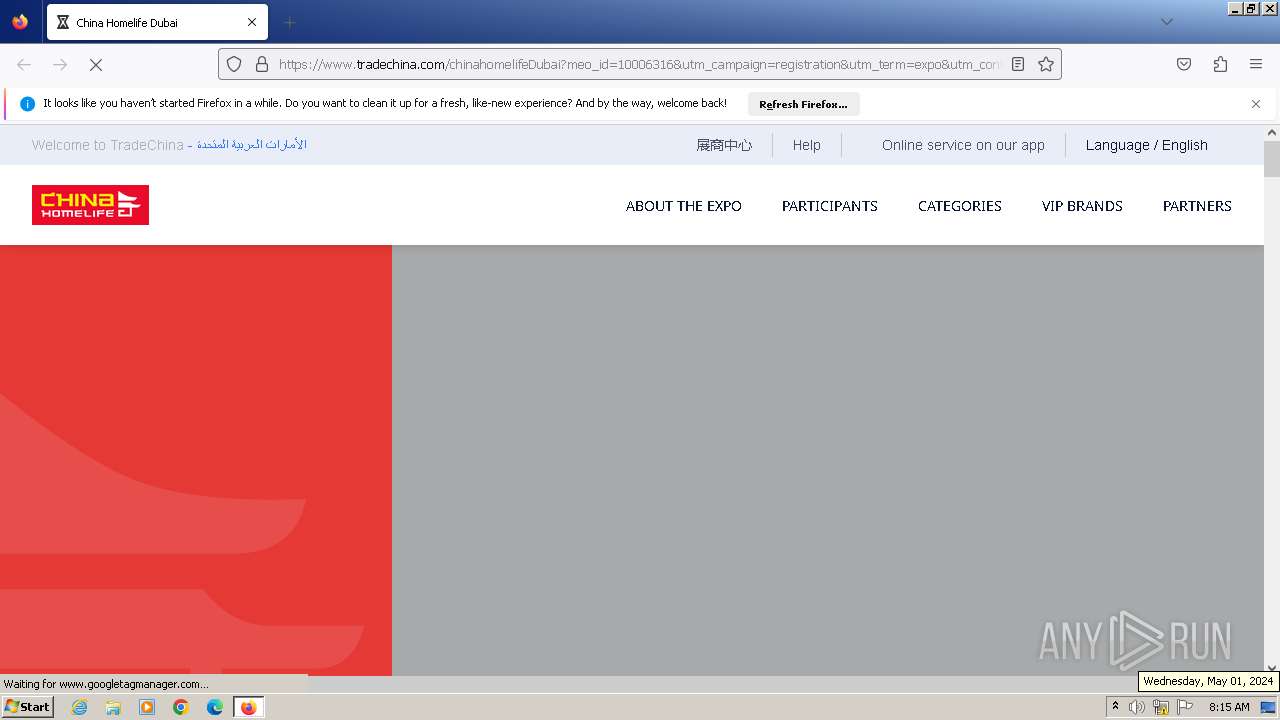1280x720 pixels.
Task: View site security padlock info
Action: click(x=262, y=64)
